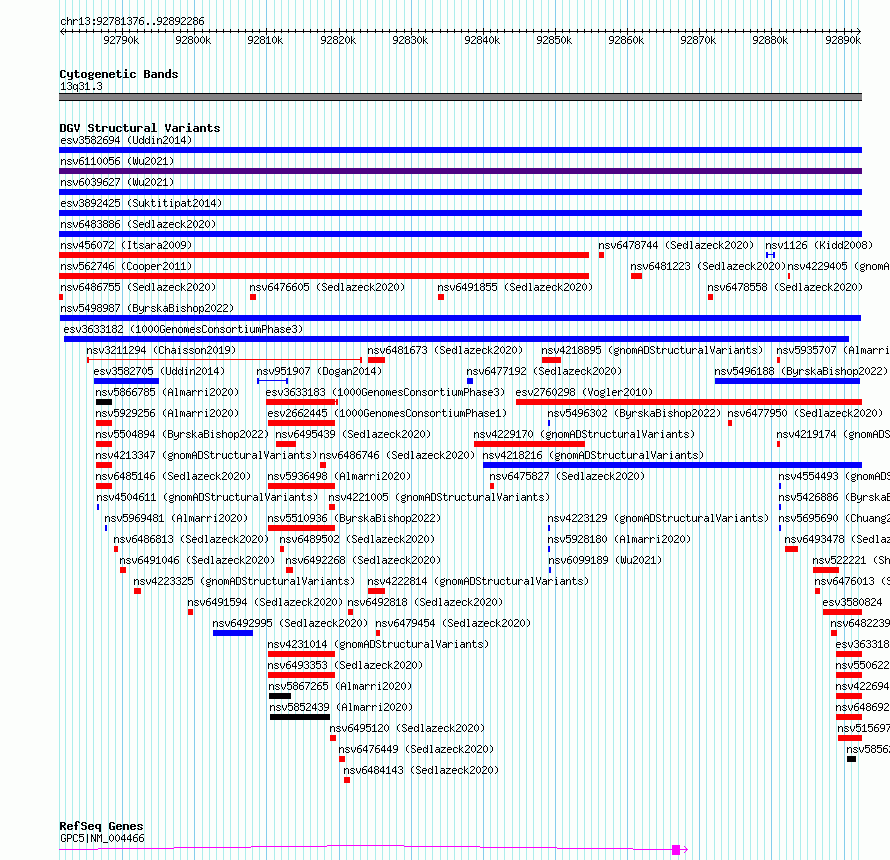This screenshot has width=890, height=860.
Task: Select nsv6481673 (Sedlazeck2020) label
Action: 445,350
